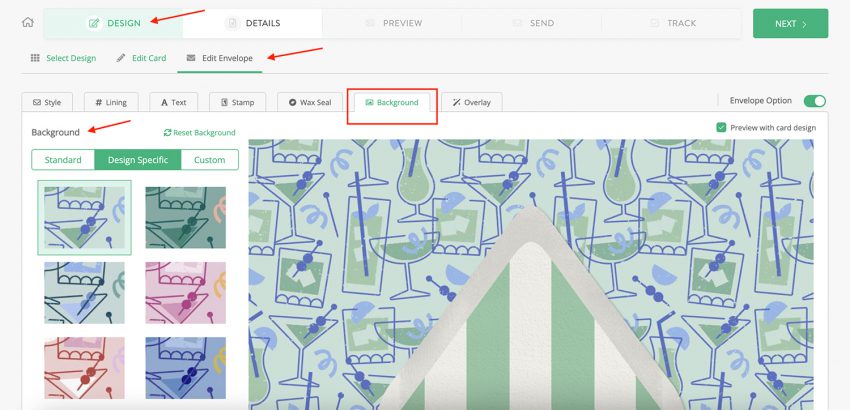Open the envelope Text tab
Viewport: 850px width, 410px height.
[173, 102]
